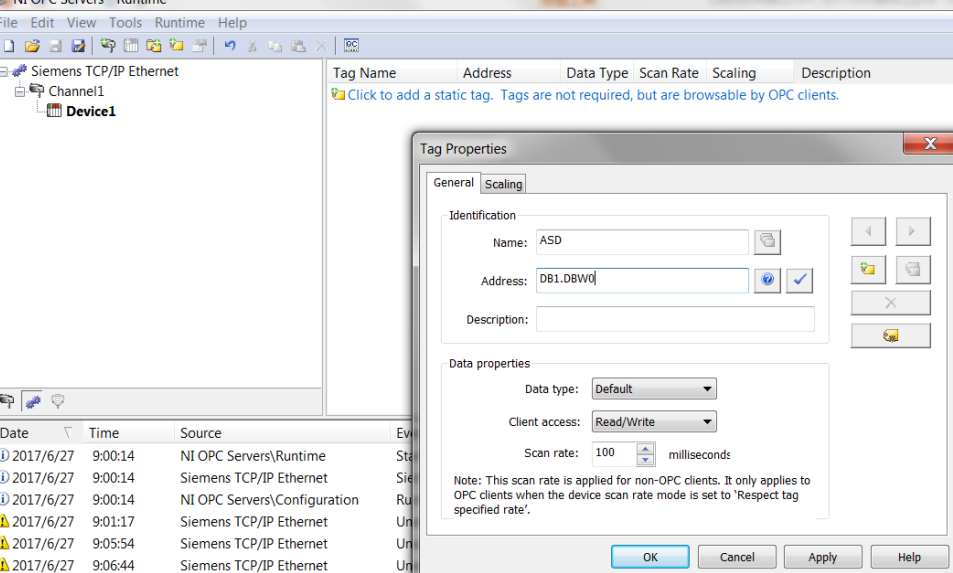Click the Properties toolbar icon

click(x=199, y=45)
